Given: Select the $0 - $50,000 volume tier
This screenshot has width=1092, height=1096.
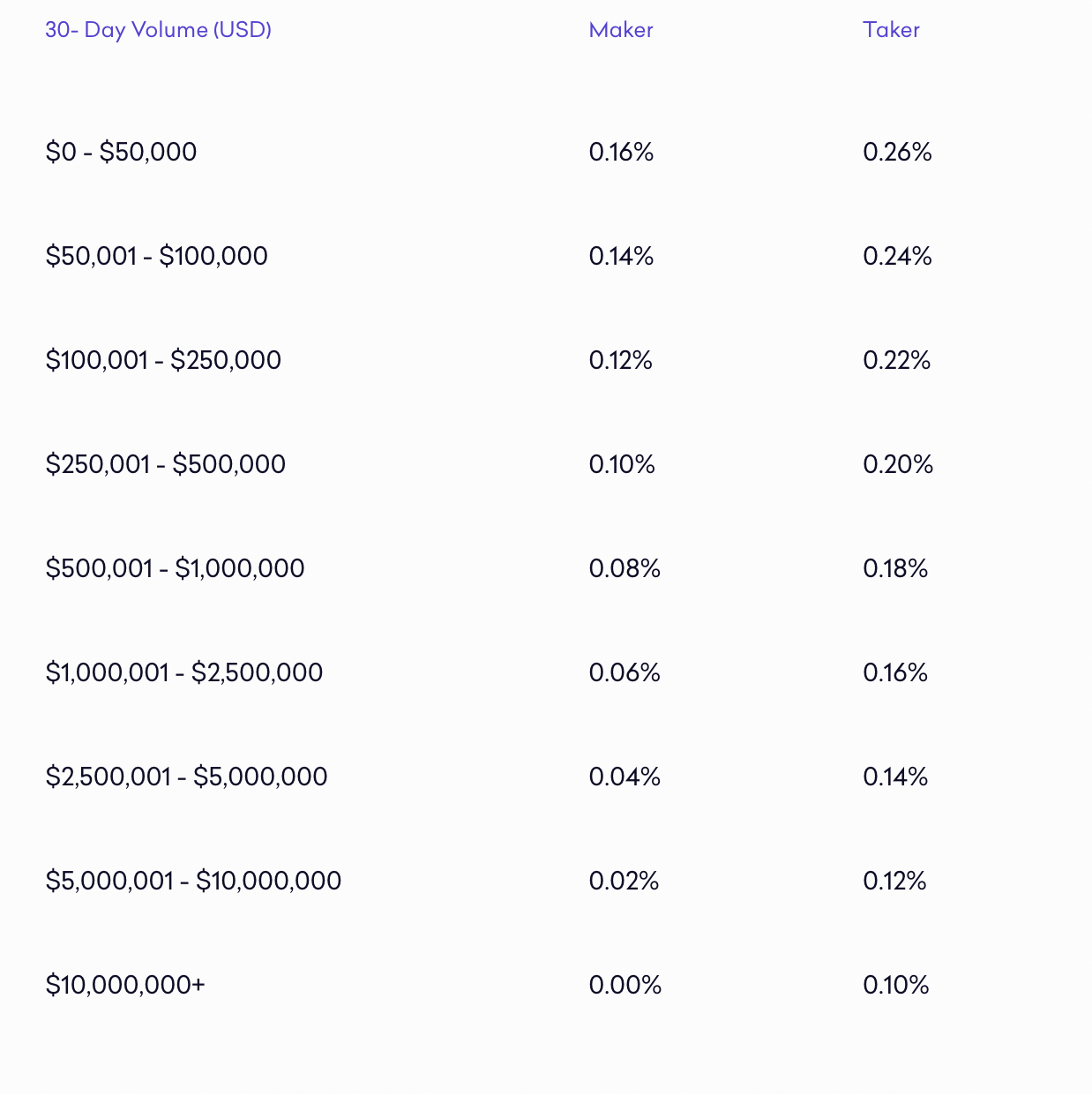Looking at the screenshot, I should click(121, 152).
